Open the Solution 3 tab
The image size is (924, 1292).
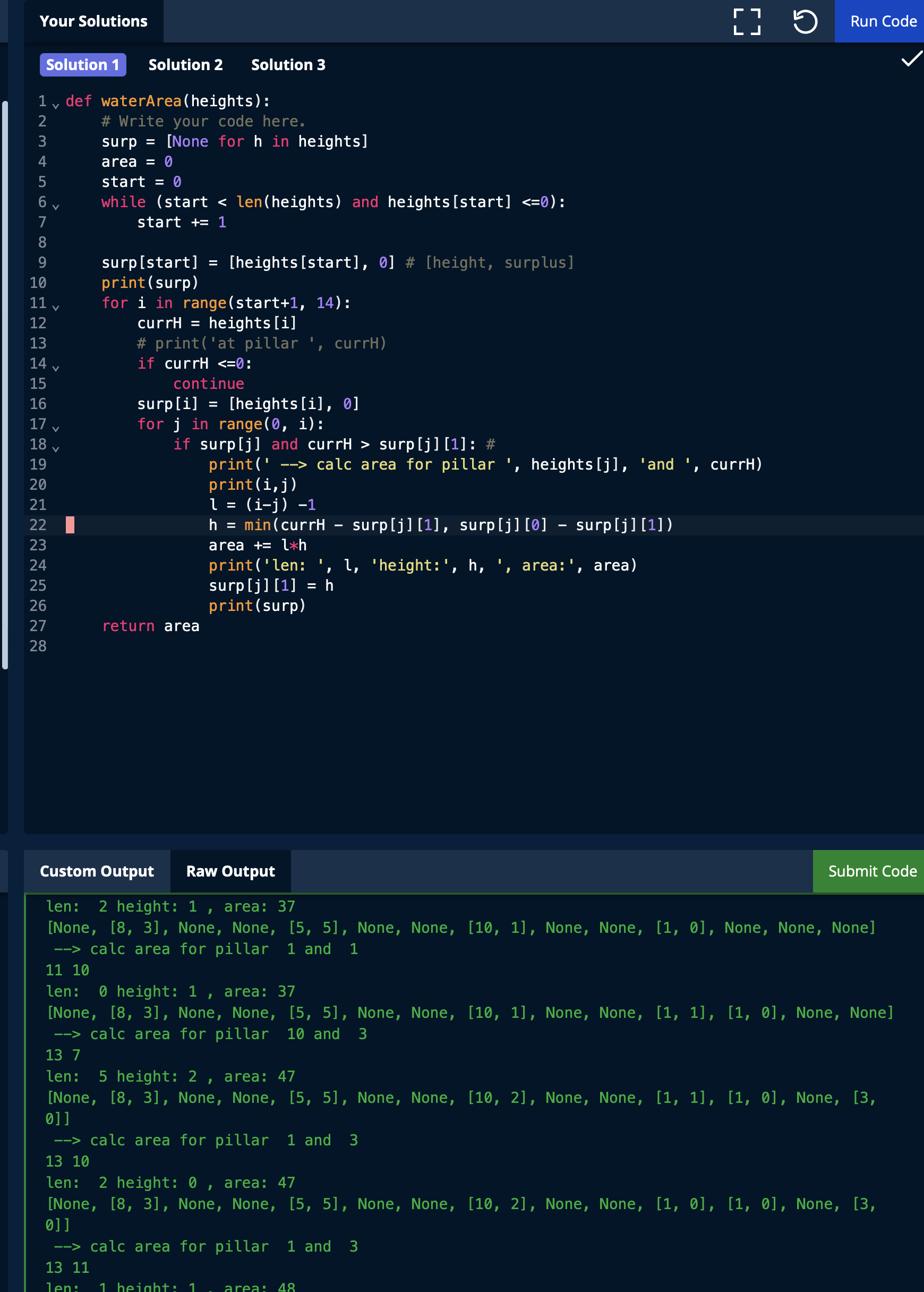[x=288, y=65]
